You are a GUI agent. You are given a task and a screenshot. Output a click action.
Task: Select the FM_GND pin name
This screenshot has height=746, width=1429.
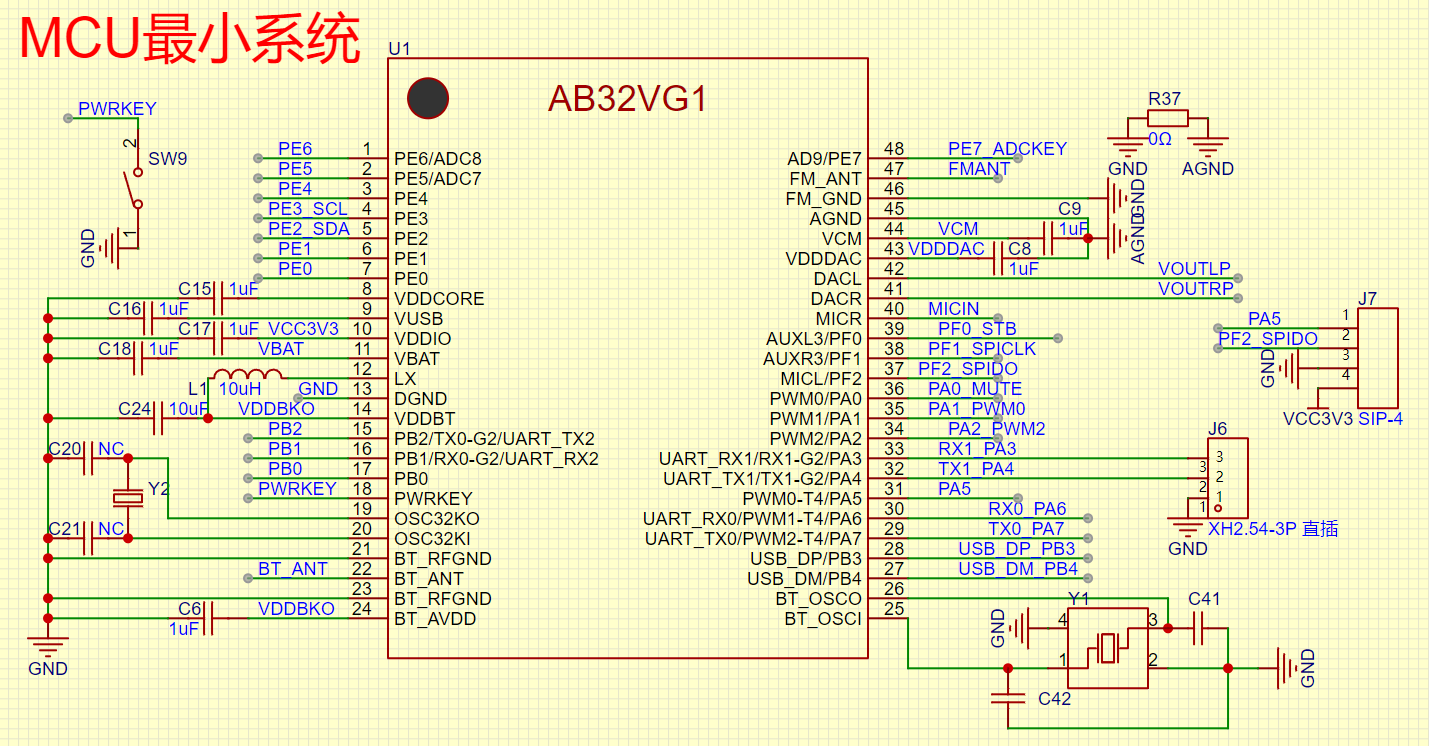click(823, 198)
